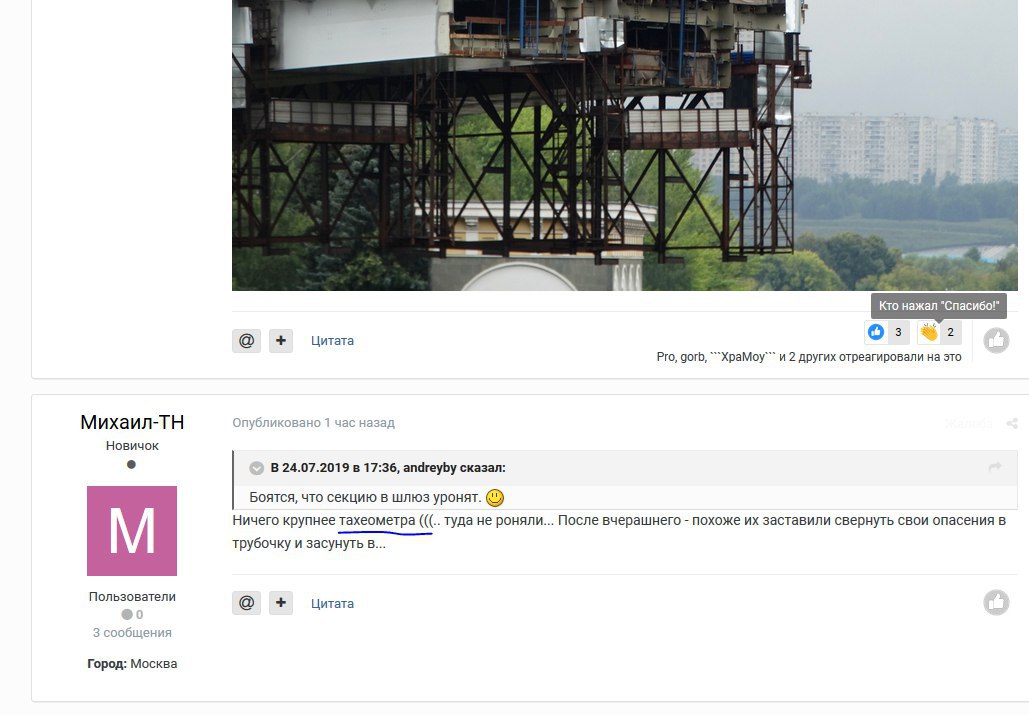Click the 'Опубликовано 1 час назад' timestamp
This screenshot has width=1029, height=715.
(313, 423)
